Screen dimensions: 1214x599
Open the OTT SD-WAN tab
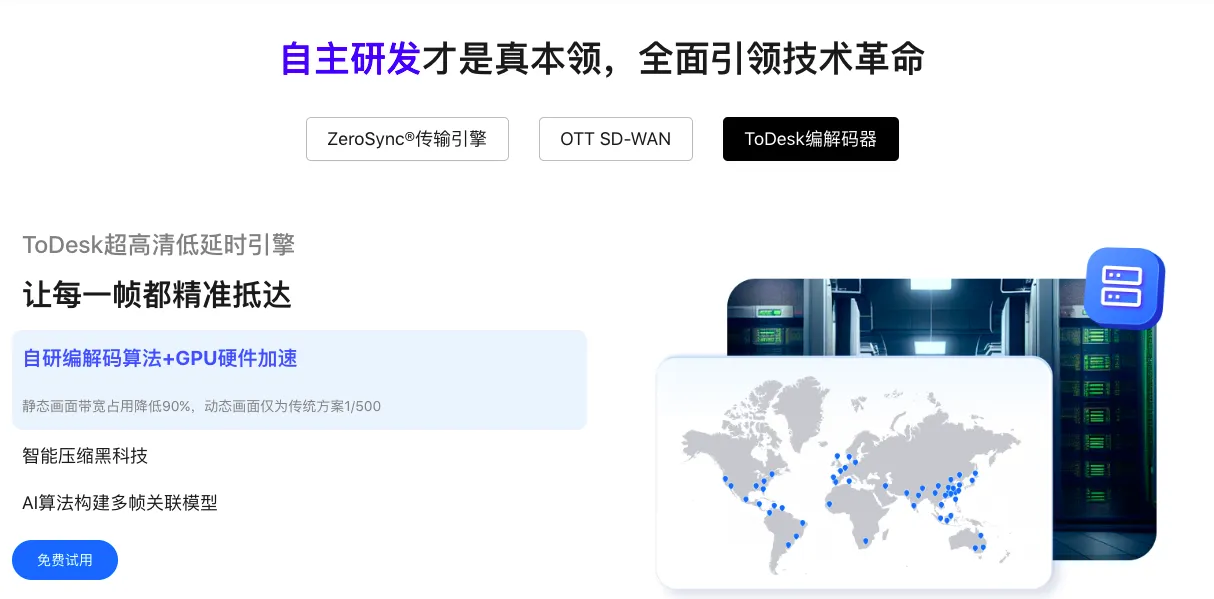pyautogui.click(x=616, y=139)
